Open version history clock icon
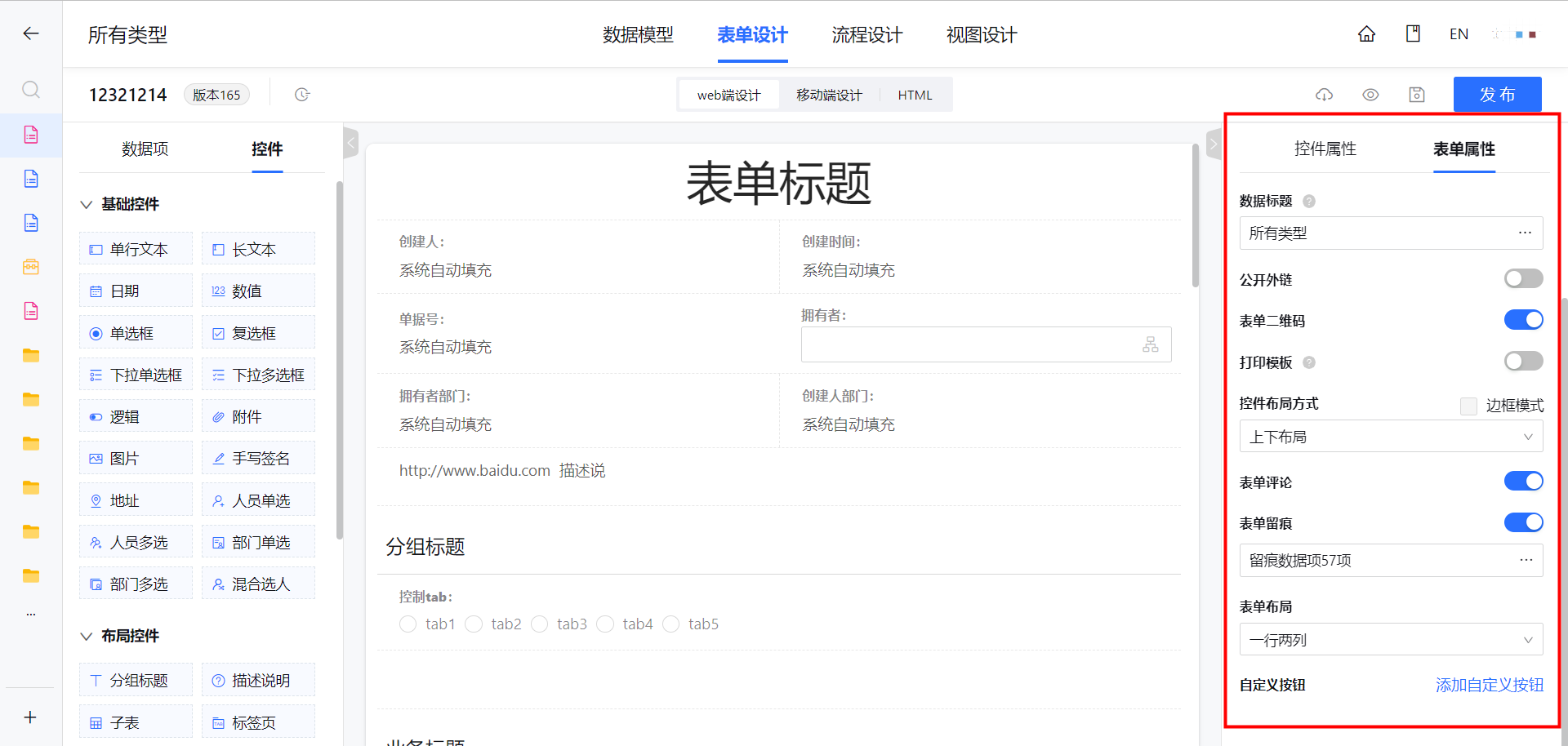This screenshot has width=1568, height=746. (x=302, y=95)
